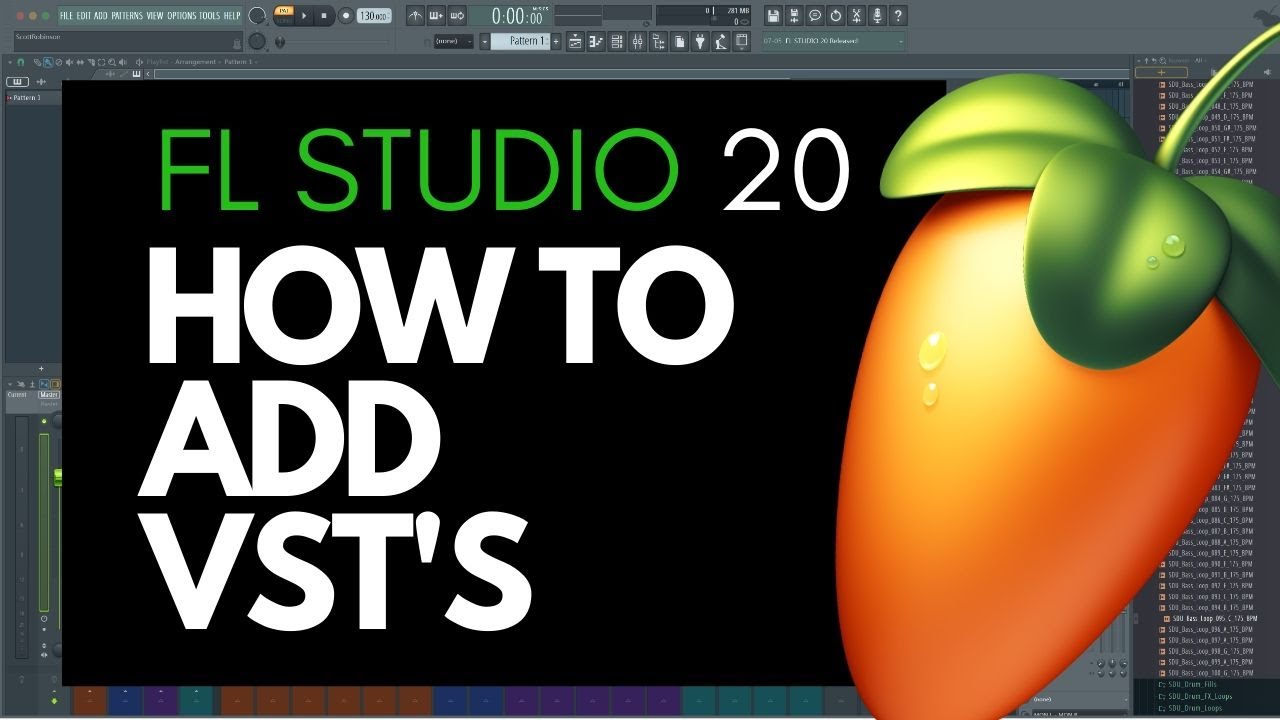The image size is (1280, 720).
Task: Expand the SDU_Drum_FX_Loops folder
Action: tap(1194, 696)
